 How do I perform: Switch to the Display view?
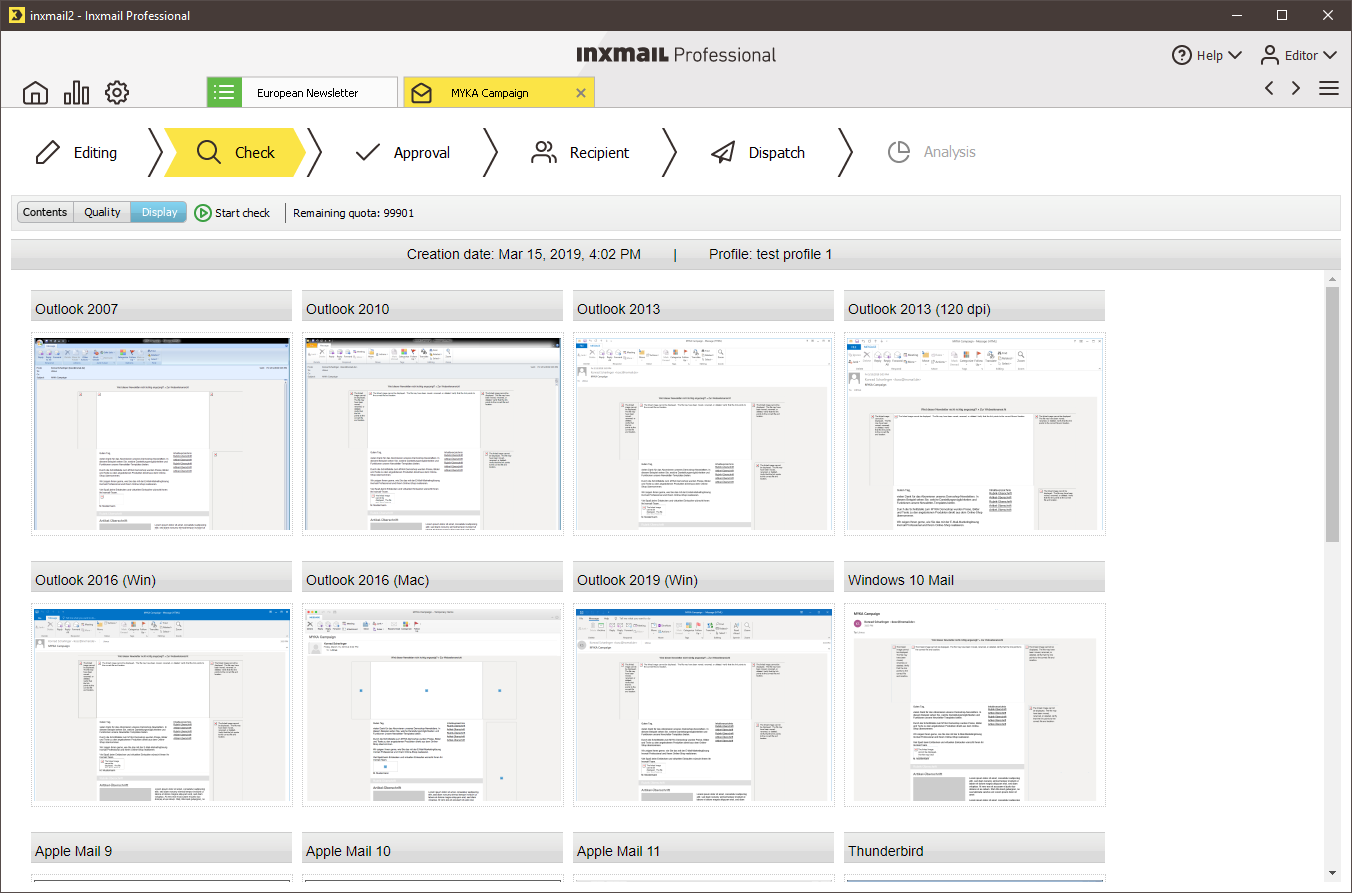(159, 212)
